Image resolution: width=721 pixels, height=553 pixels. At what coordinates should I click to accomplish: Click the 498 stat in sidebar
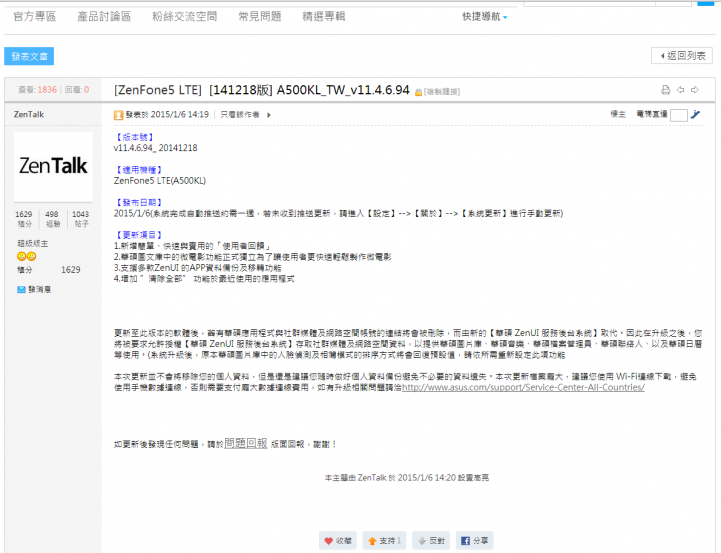(52, 219)
